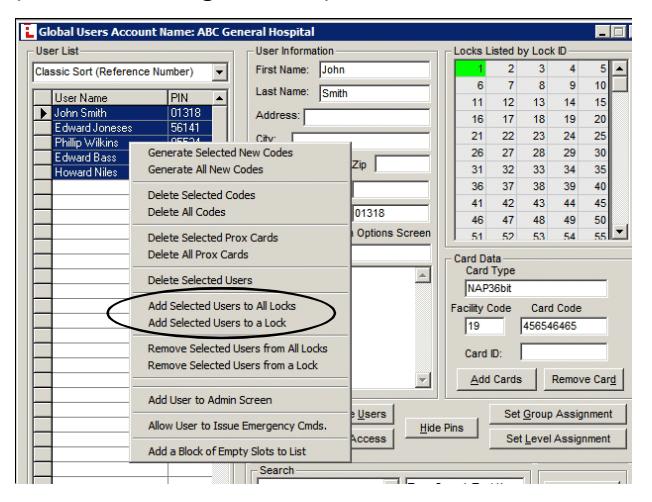The image size is (652, 502).
Task: Click Set Level Assignment button
Action: coord(558,438)
